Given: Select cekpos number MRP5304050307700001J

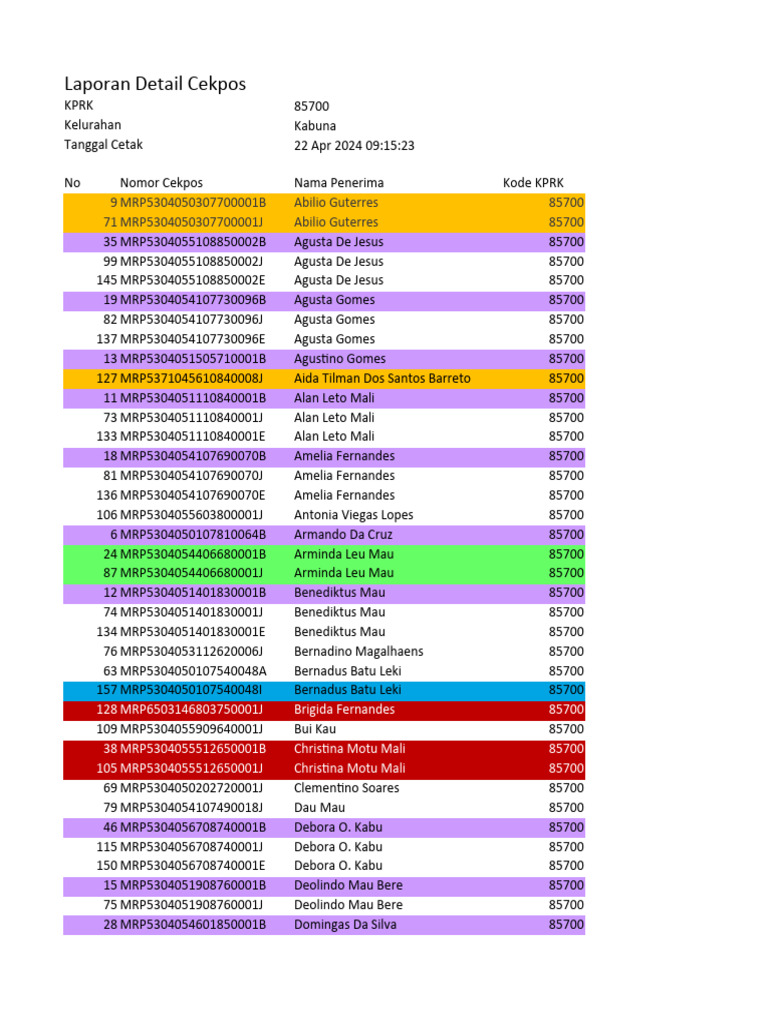Looking at the screenshot, I should pyautogui.click(x=191, y=222).
